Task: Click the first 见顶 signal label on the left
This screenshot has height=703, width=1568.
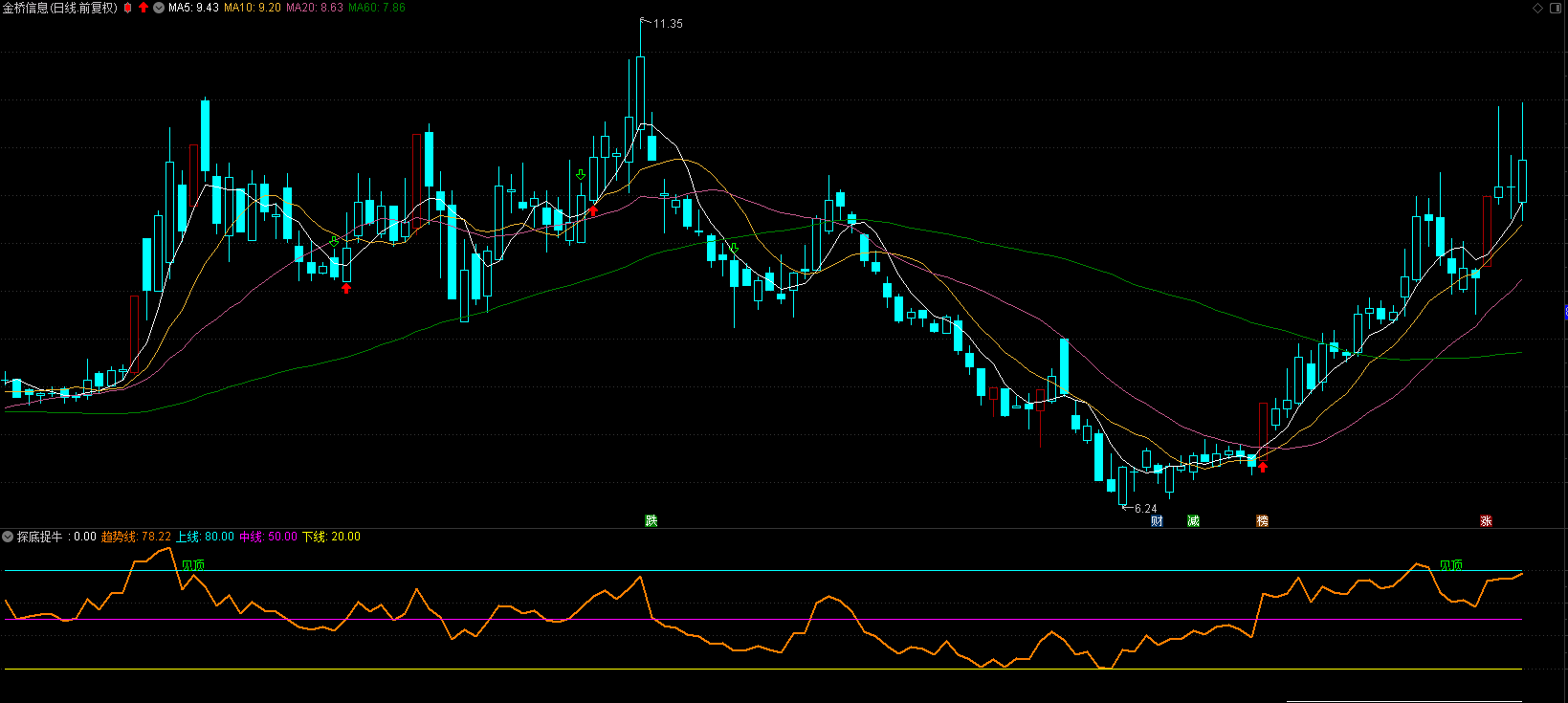Action: tap(193, 565)
